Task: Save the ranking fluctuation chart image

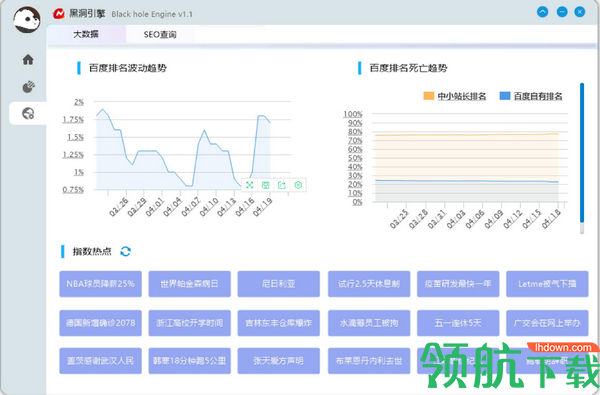Action: 266,185
